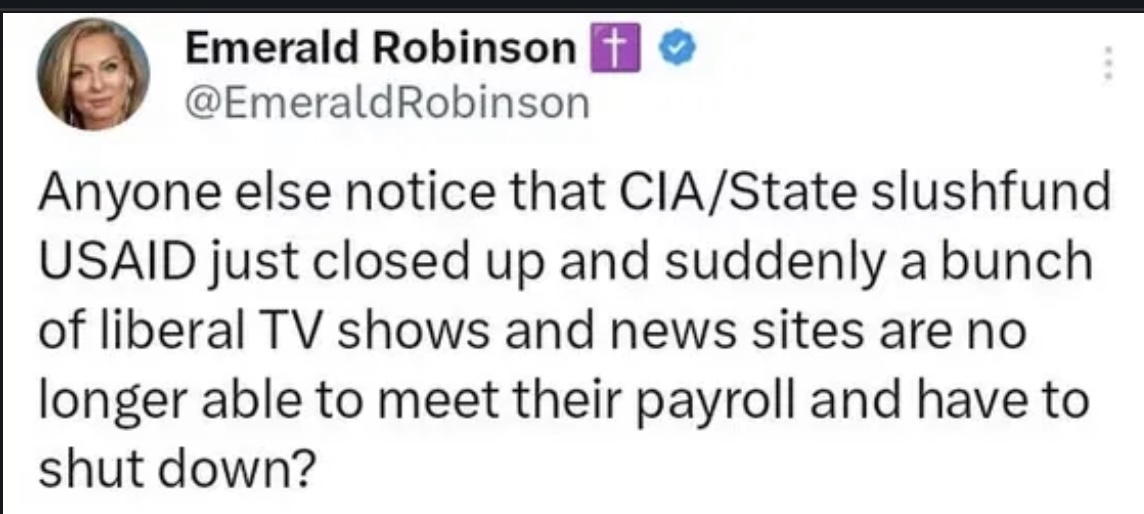
Task: Open the three-dot more options menu
Action: 1106,67
